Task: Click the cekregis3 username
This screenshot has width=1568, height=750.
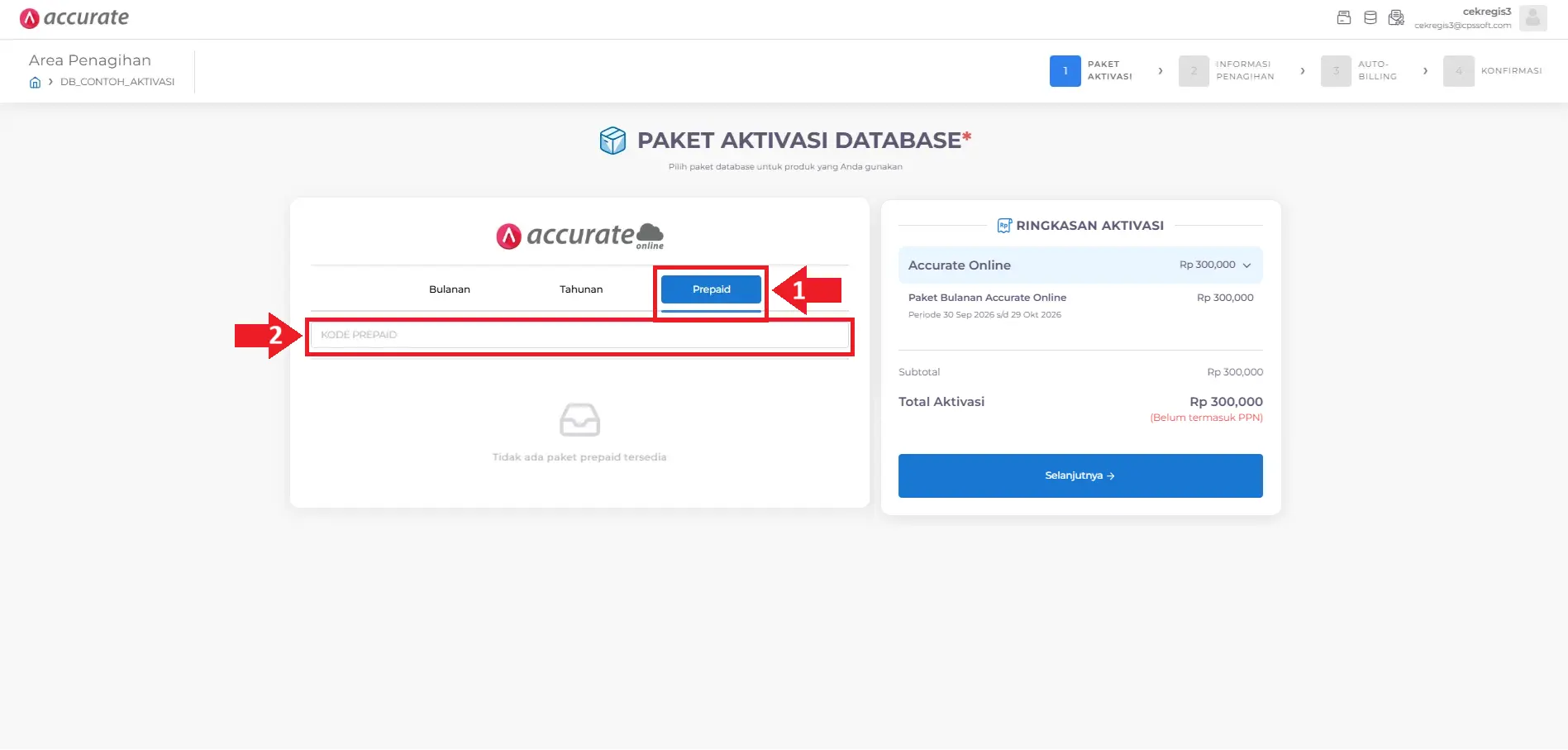Action: 1487,12
